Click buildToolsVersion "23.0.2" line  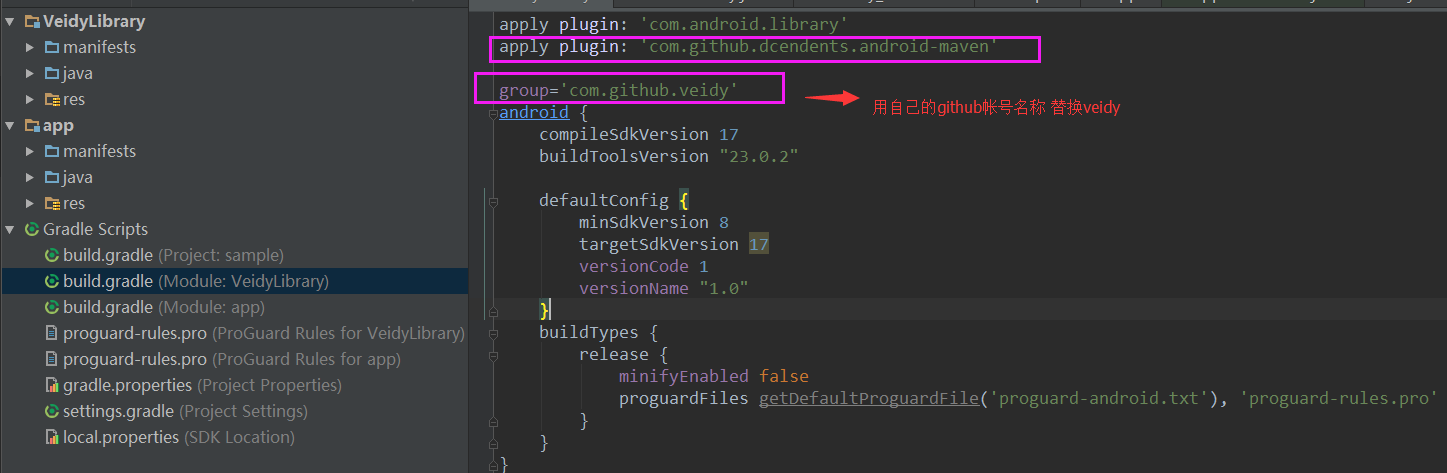coord(668,156)
